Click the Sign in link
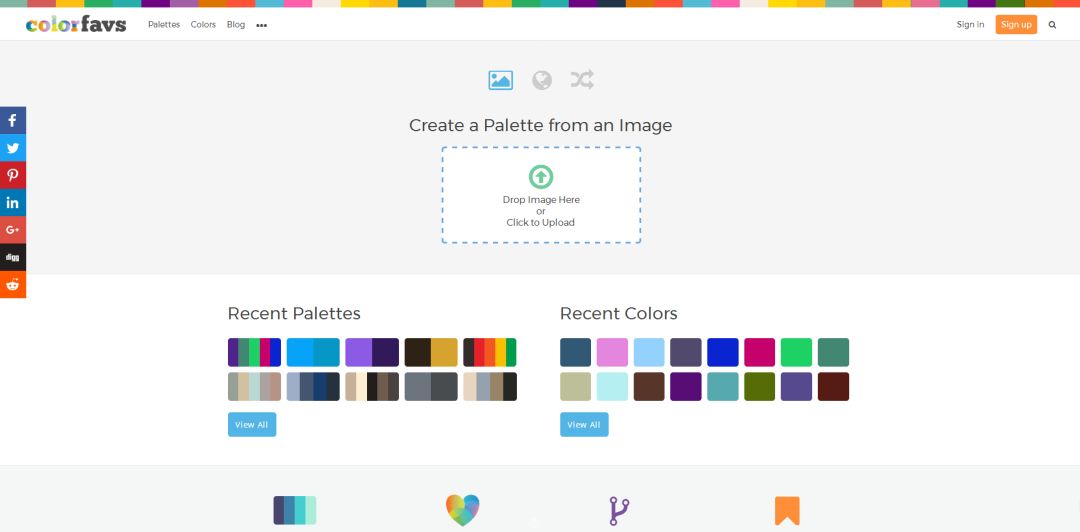 pos(970,25)
